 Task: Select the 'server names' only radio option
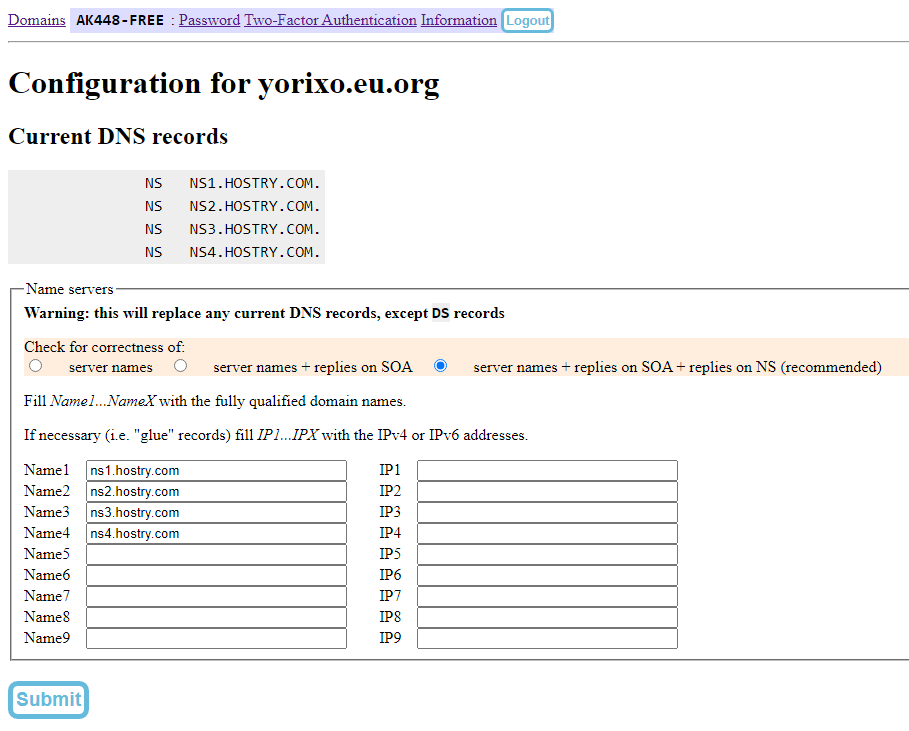pyautogui.click(x=36, y=366)
